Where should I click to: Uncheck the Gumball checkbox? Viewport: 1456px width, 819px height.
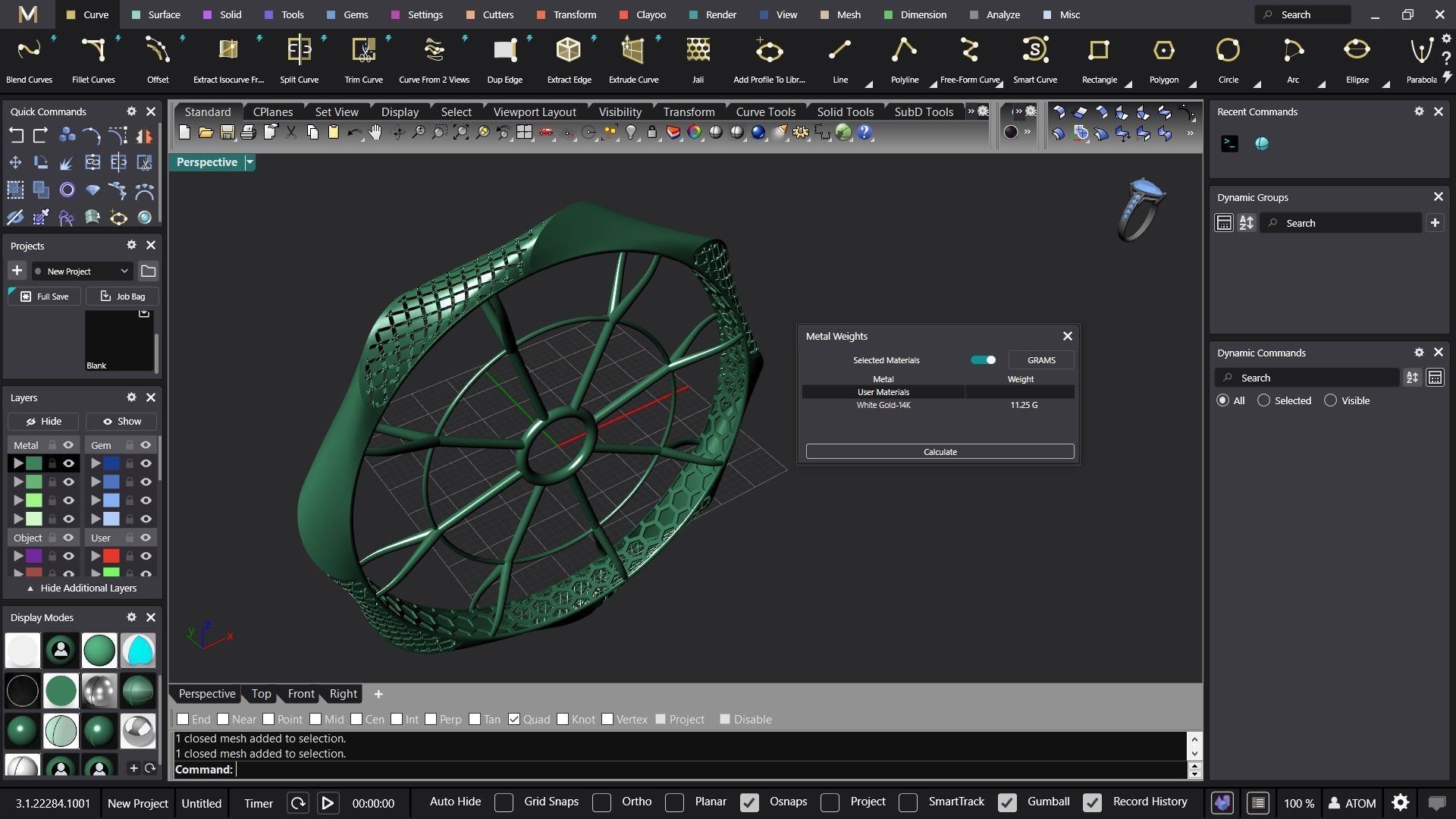[x=1007, y=802]
